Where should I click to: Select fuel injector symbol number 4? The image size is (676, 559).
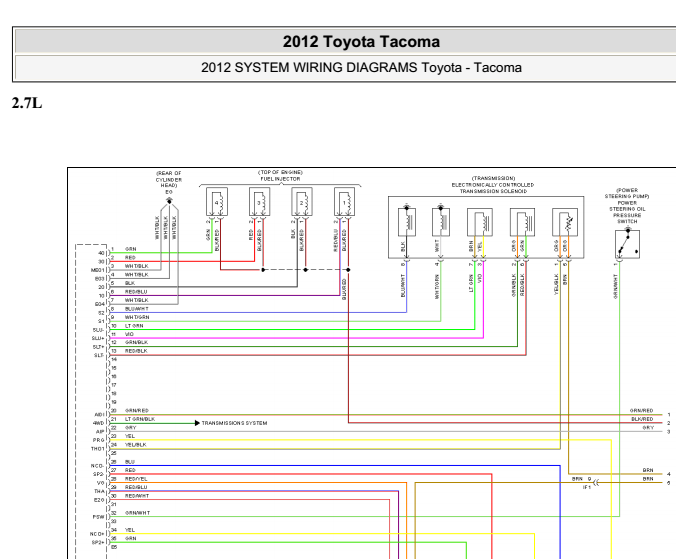pyautogui.click(x=216, y=202)
